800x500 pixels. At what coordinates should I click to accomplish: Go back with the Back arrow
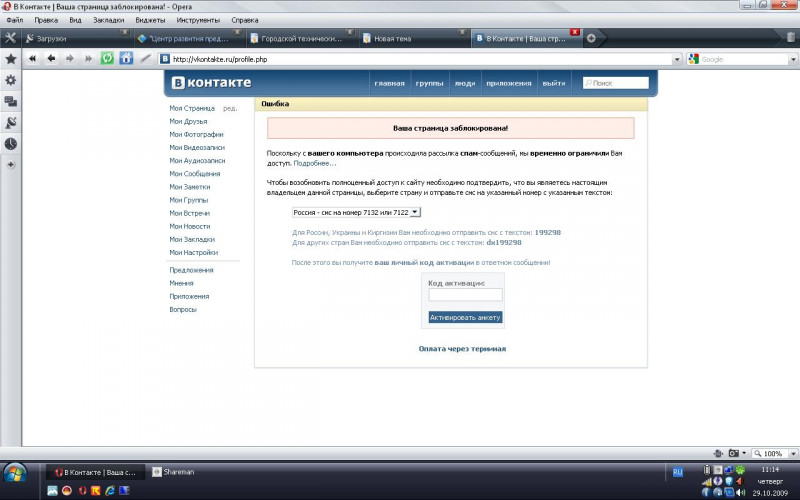click(x=51, y=59)
